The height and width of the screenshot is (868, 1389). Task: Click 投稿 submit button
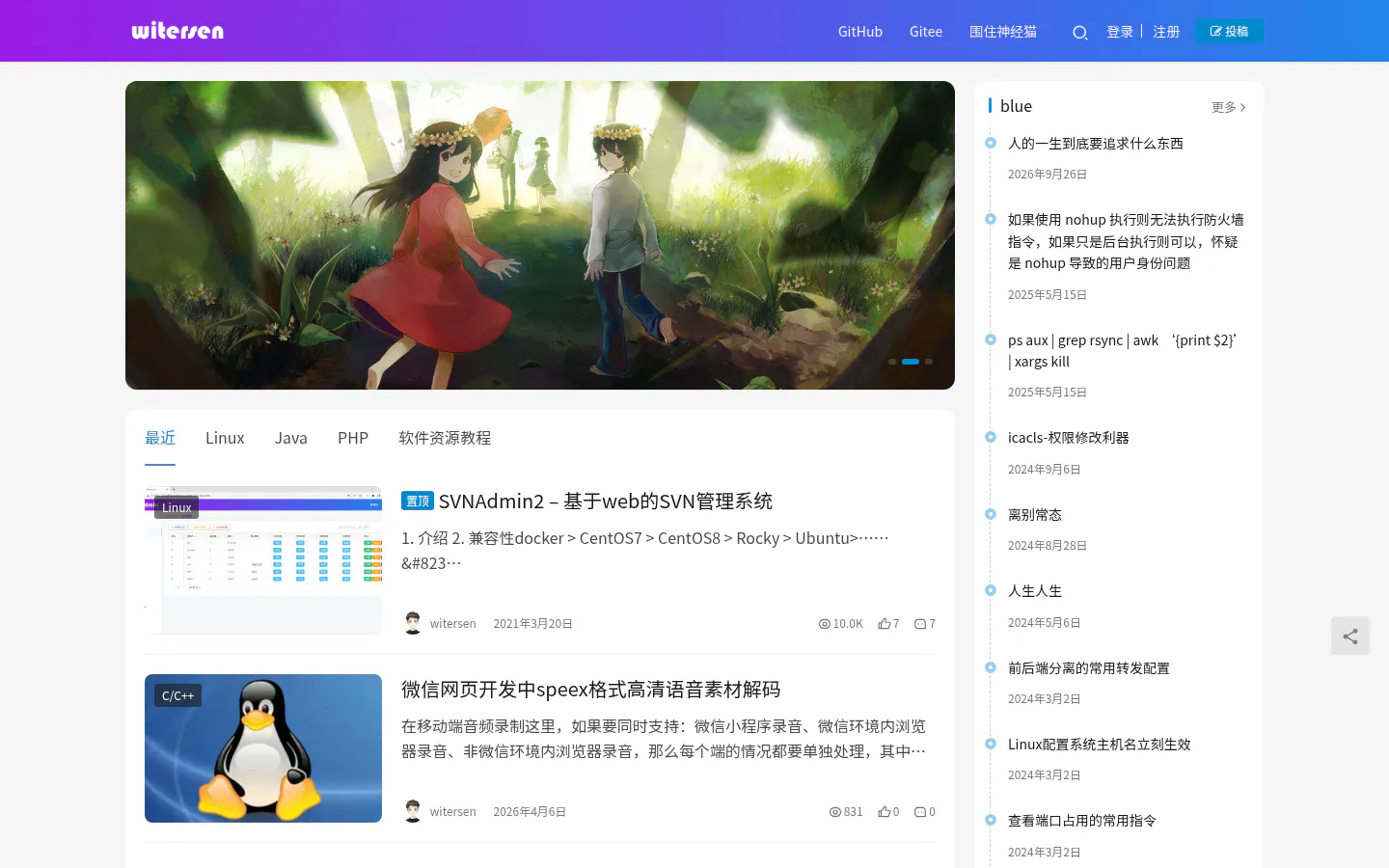(1230, 31)
